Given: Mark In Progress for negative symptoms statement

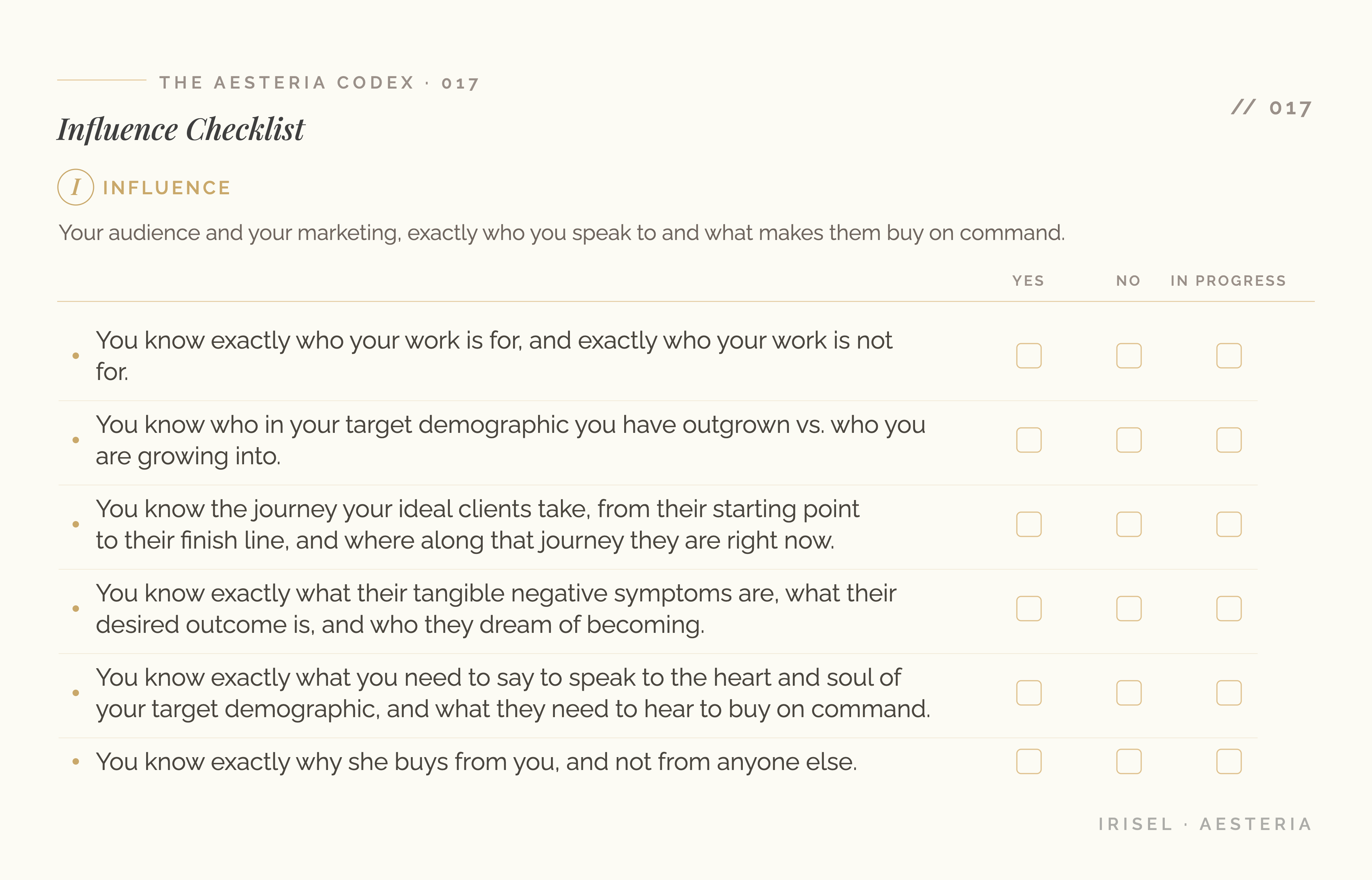Looking at the screenshot, I should pos(1228,609).
